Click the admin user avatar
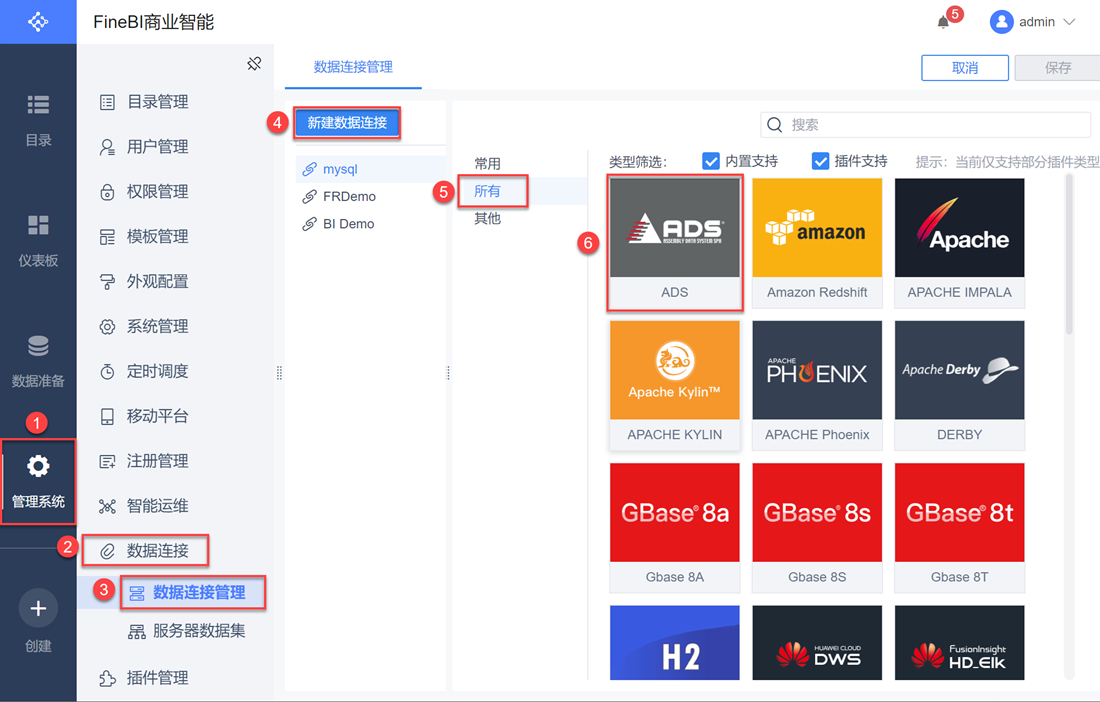The width and height of the screenshot is (1100, 702). [x=1002, y=22]
